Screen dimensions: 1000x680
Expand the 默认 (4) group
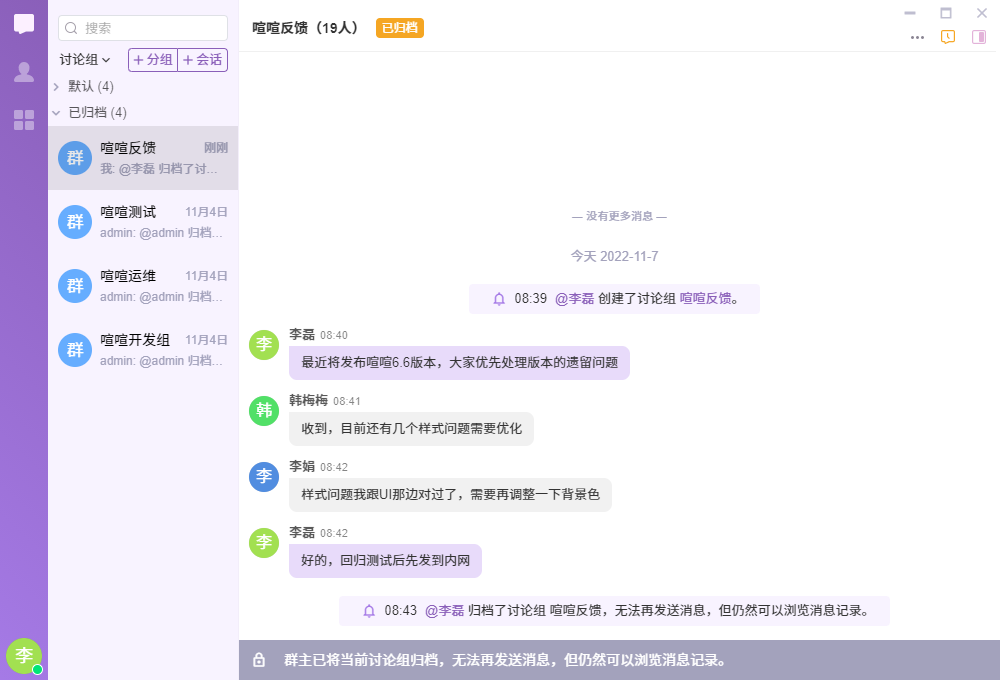pyautogui.click(x=57, y=87)
